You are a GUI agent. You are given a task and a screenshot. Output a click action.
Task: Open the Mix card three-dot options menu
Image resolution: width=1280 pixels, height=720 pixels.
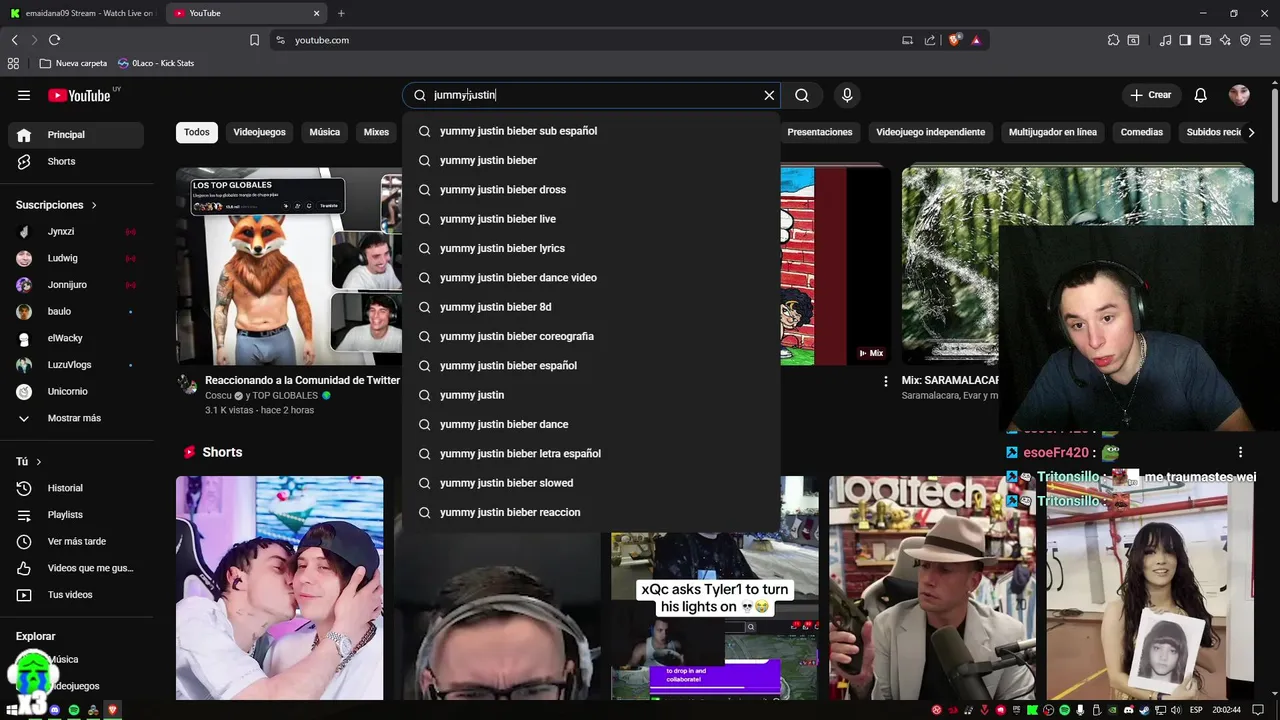tap(885, 381)
